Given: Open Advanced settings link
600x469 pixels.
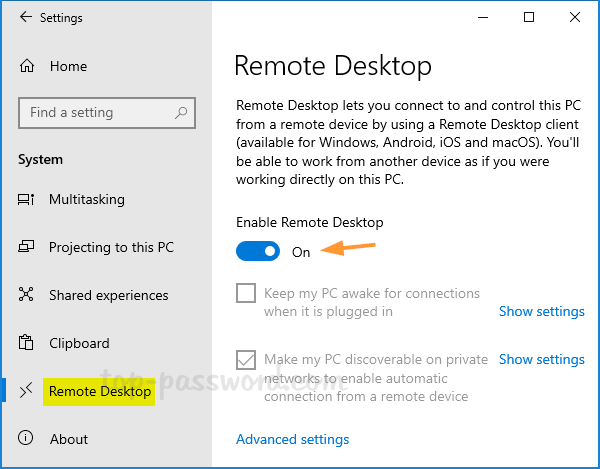Looking at the screenshot, I should click(x=292, y=439).
